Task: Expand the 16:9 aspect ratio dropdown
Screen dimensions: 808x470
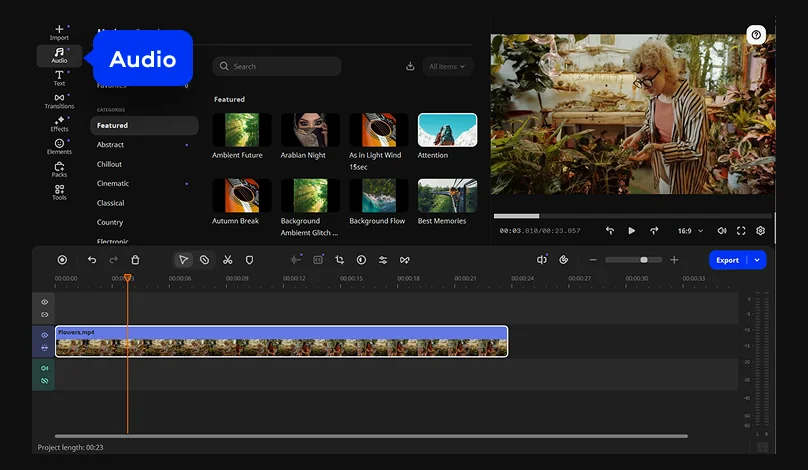Action: pos(690,231)
